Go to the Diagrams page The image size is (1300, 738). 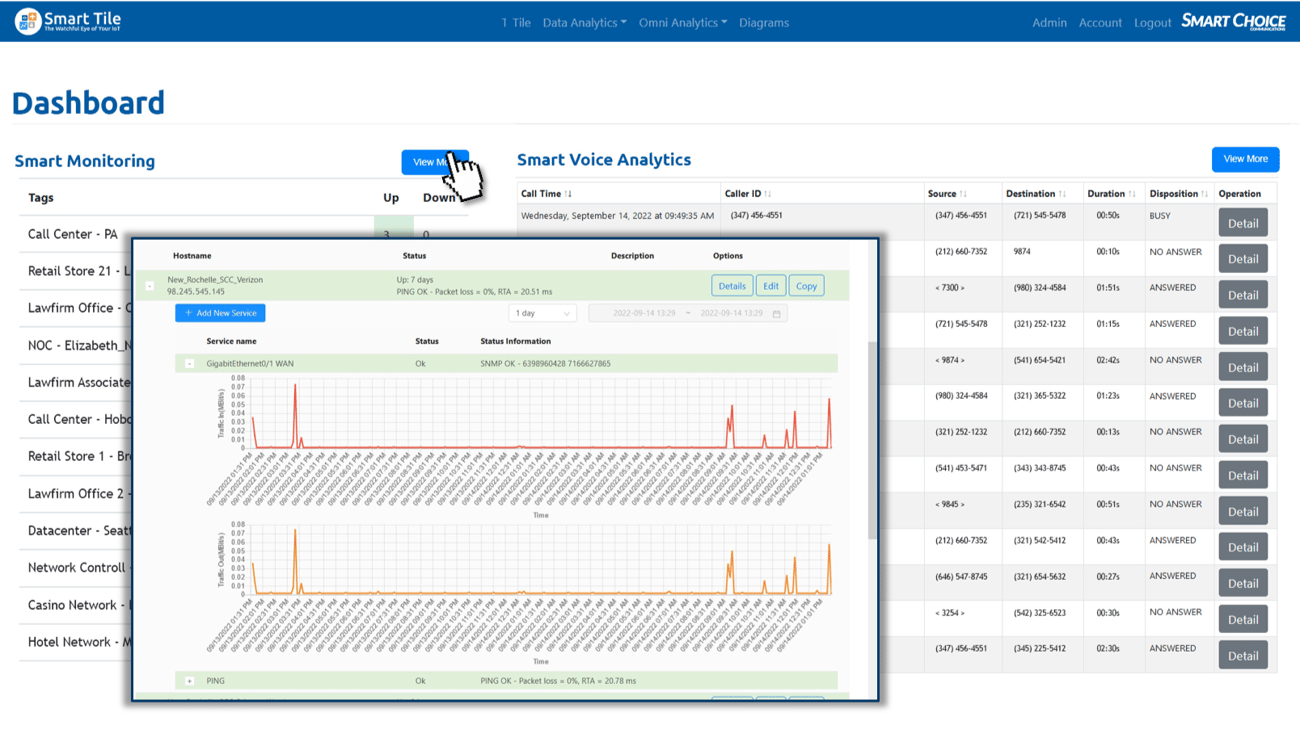pyautogui.click(x=763, y=22)
